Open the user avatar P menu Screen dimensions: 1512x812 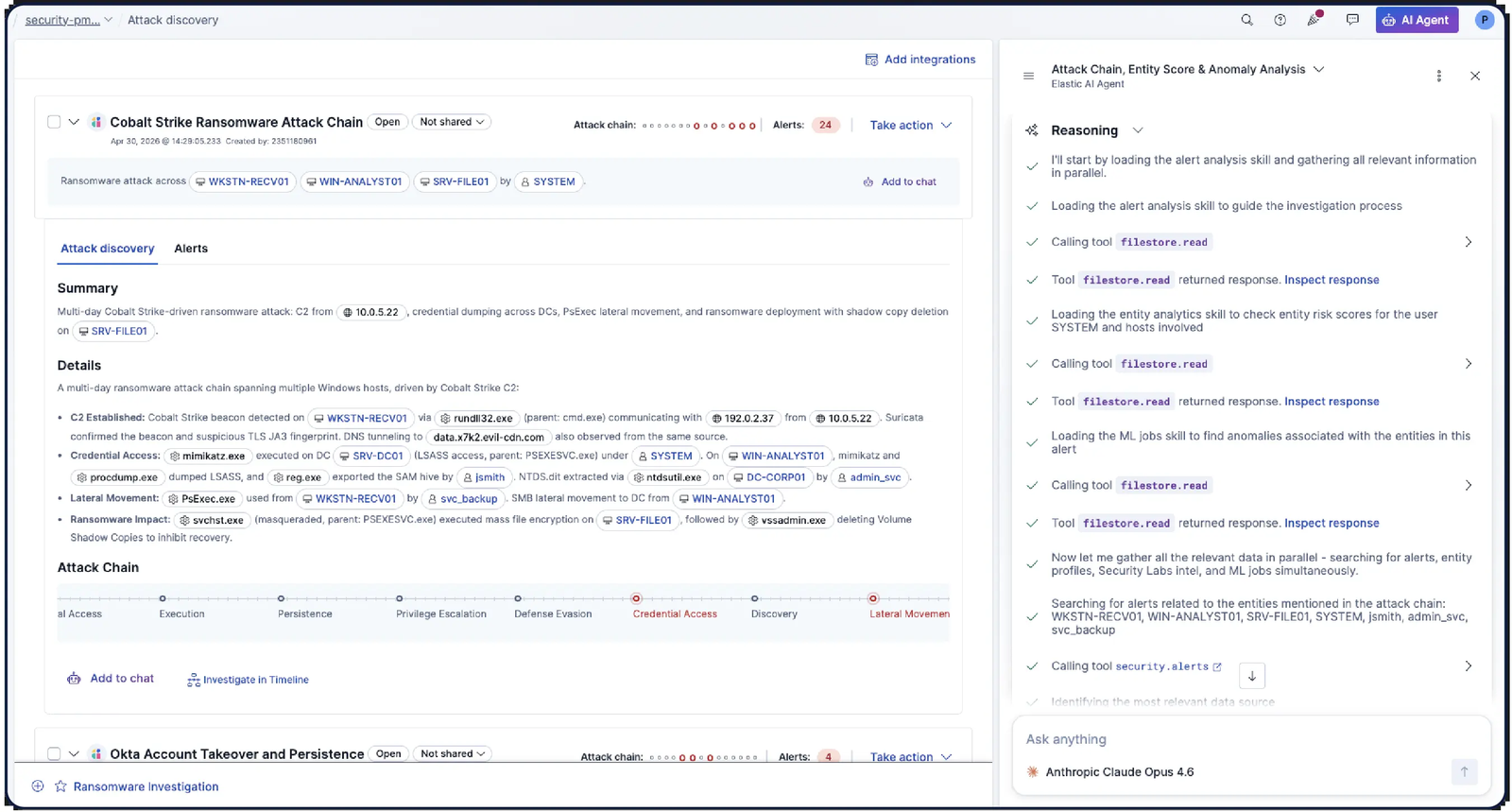pyautogui.click(x=1485, y=20)
